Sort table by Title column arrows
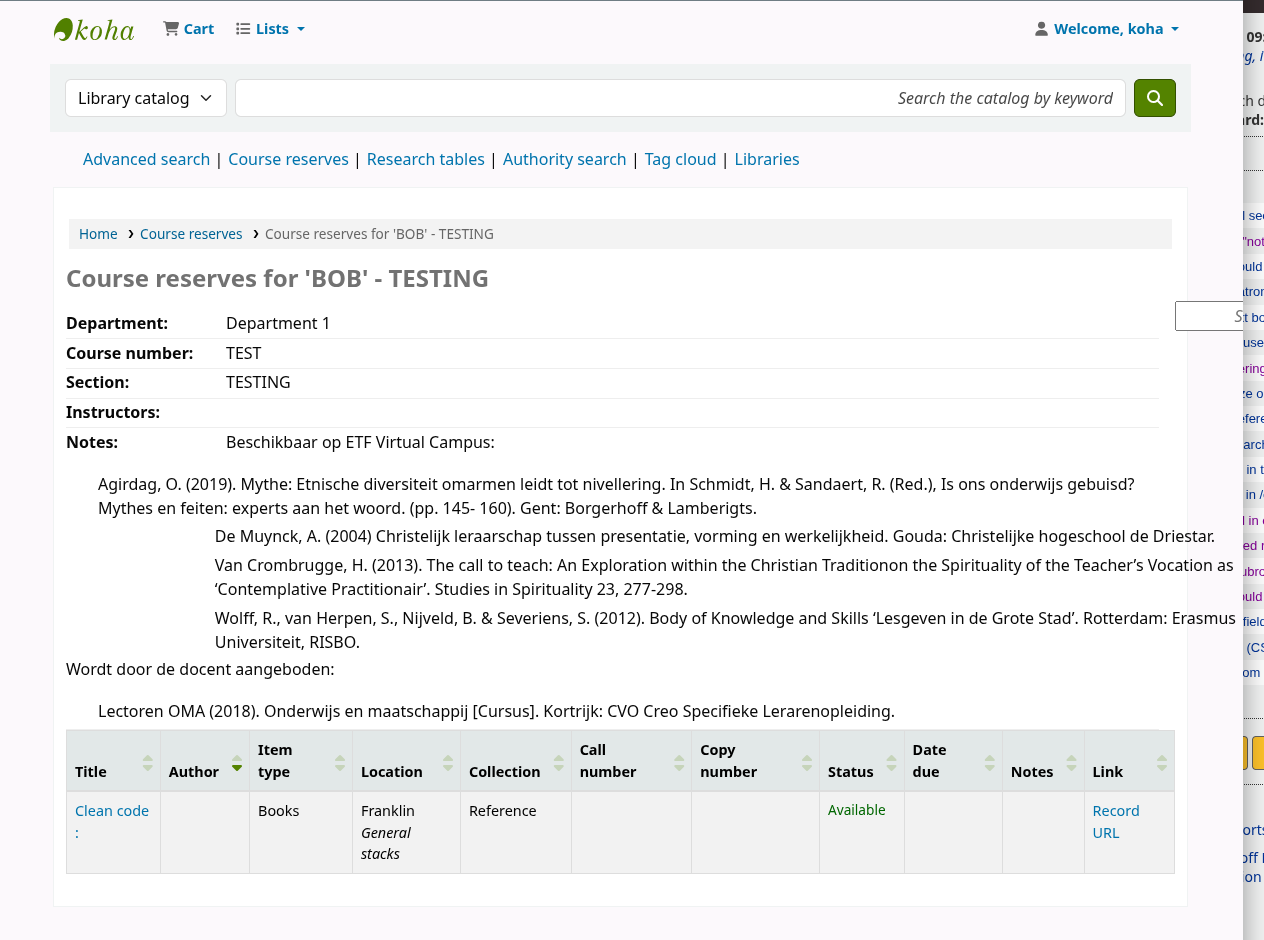Screen dimensions: 1264x940 tap(147, 762)
